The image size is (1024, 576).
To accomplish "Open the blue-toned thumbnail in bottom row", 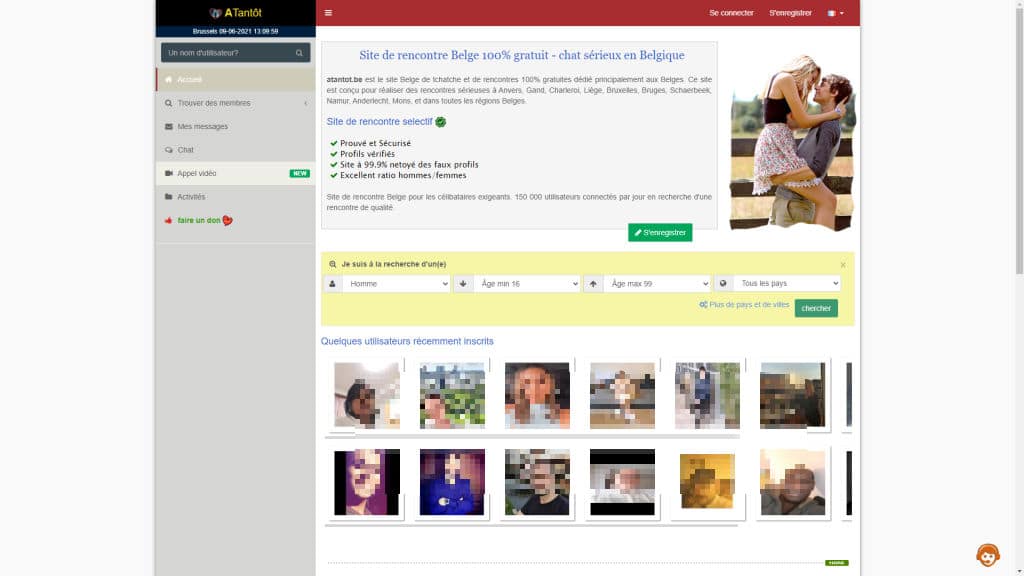I will [x=452, y=482].
